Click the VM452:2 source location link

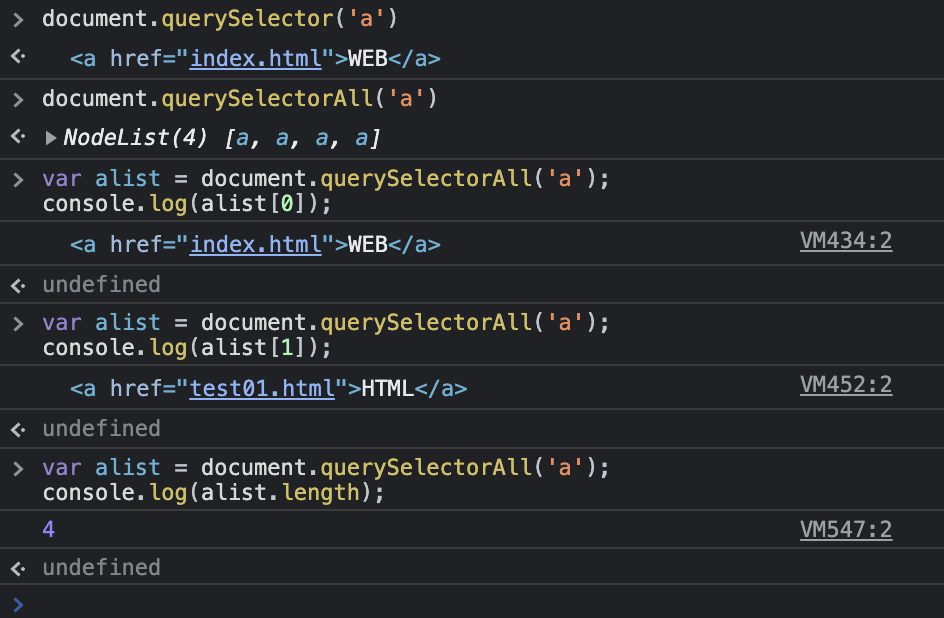pos(846,385)
